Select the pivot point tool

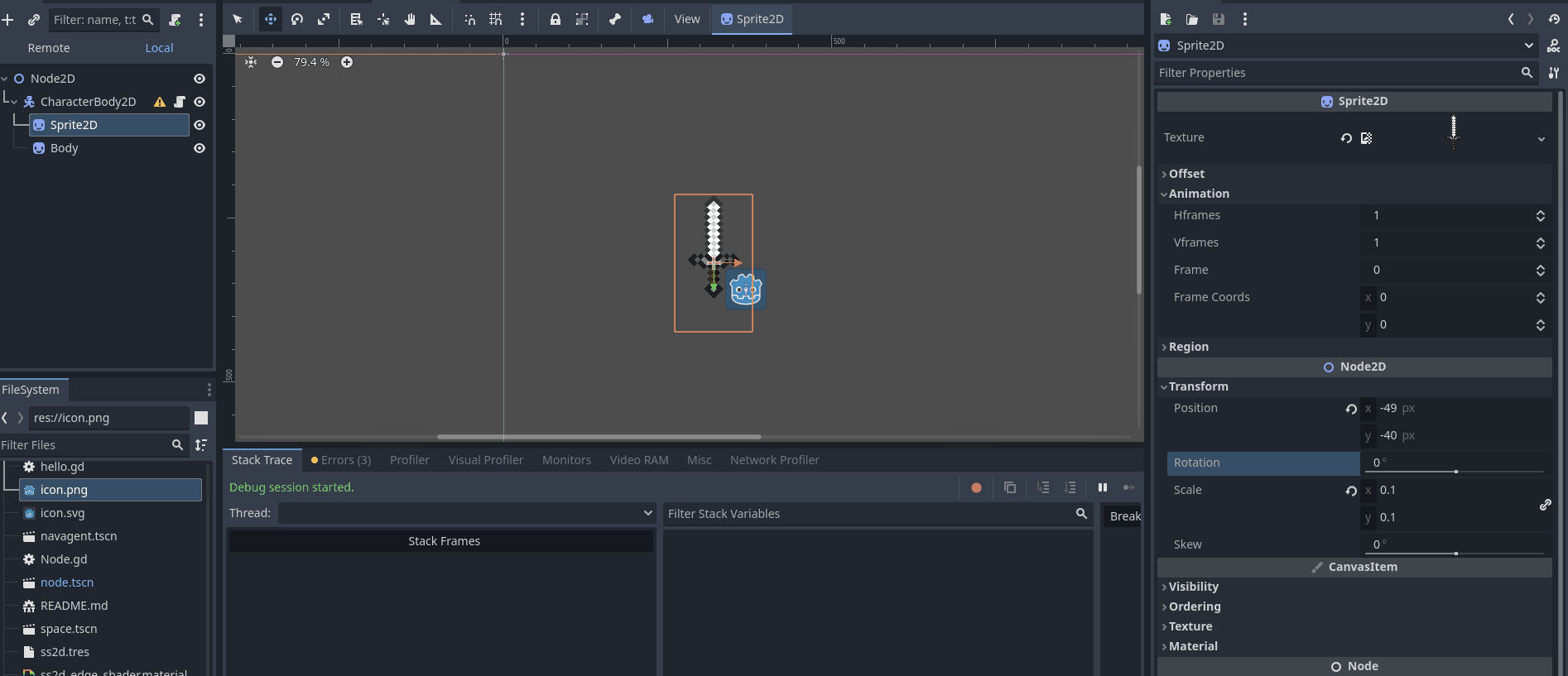(383, 19)
